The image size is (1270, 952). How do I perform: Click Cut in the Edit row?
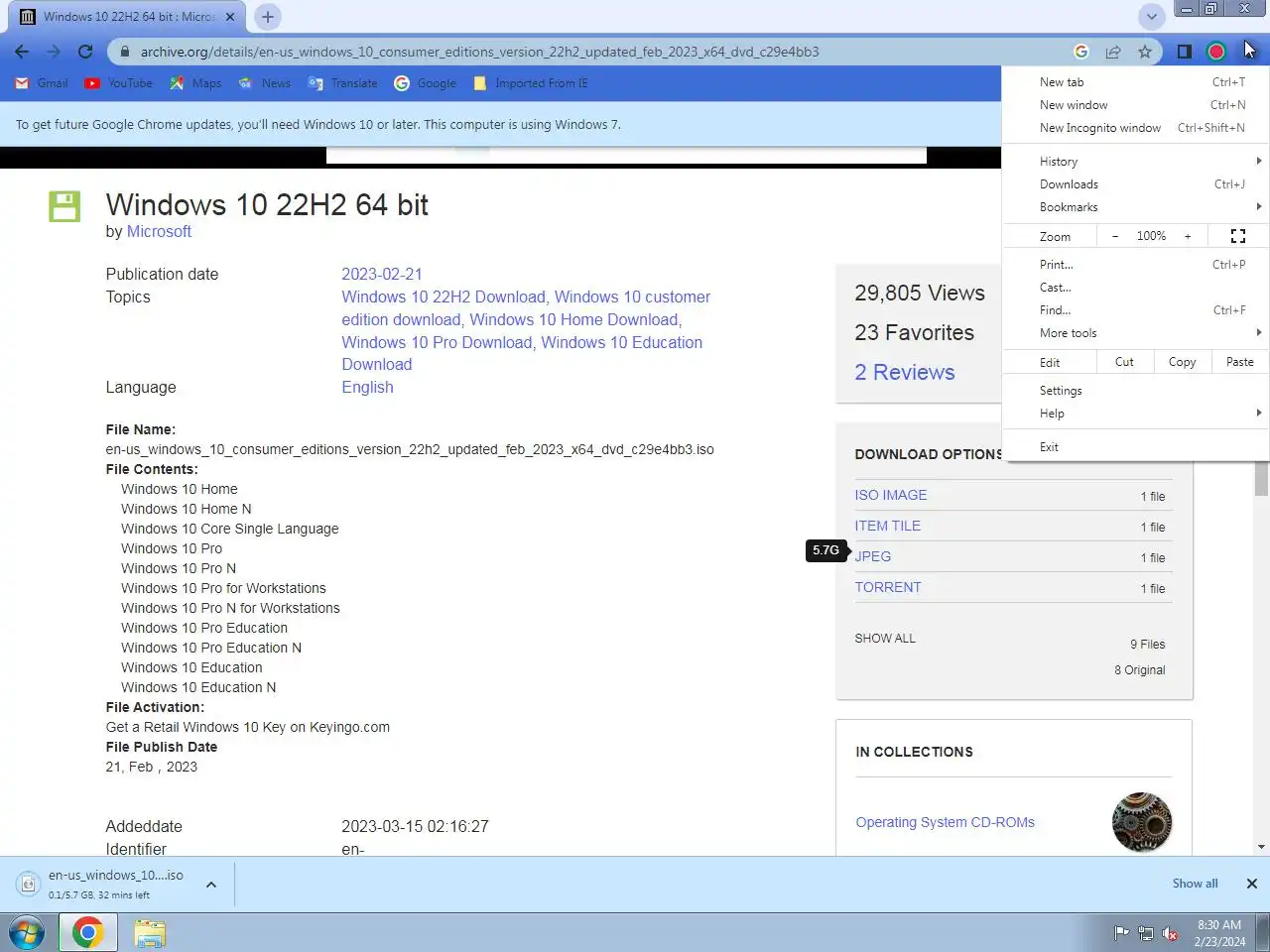(x=1124, y=362)
